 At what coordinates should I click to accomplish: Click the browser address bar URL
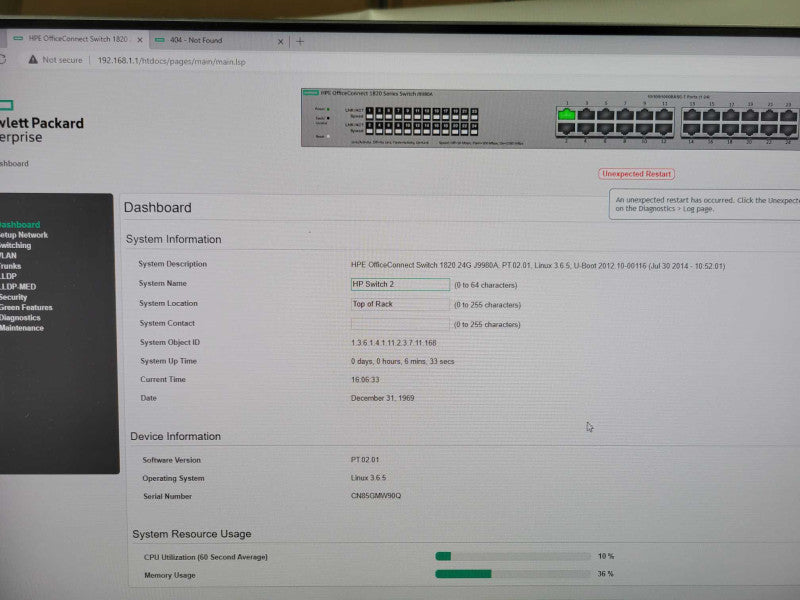point(171,61)
